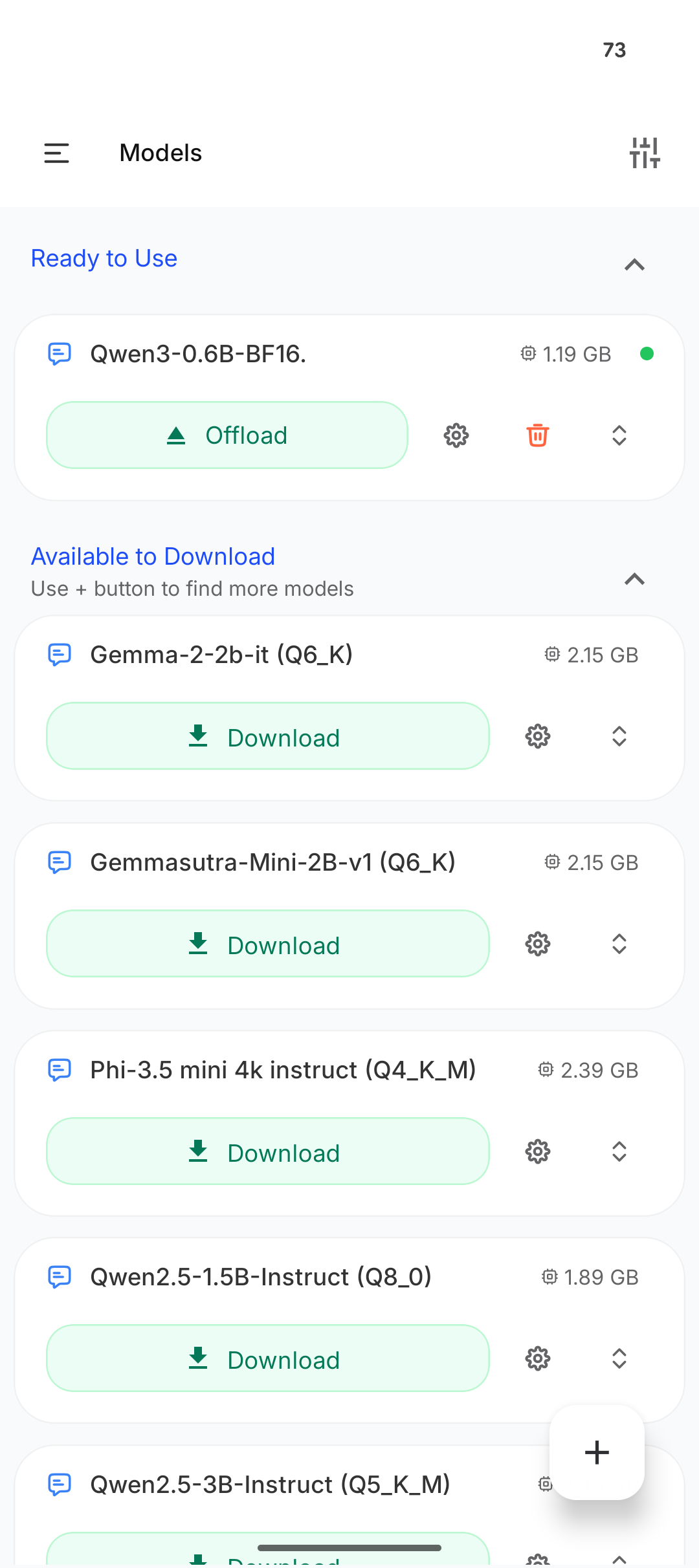Expand details of Gemma-2-2b-it card

coord(619,736)
